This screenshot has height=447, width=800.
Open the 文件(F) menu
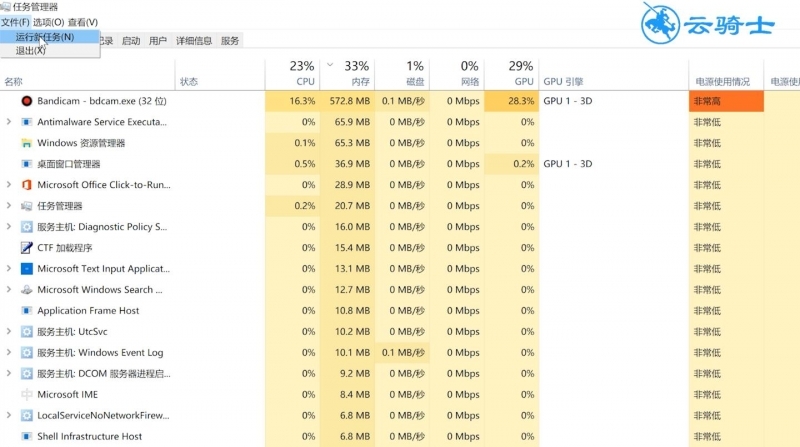coord(15,22)
